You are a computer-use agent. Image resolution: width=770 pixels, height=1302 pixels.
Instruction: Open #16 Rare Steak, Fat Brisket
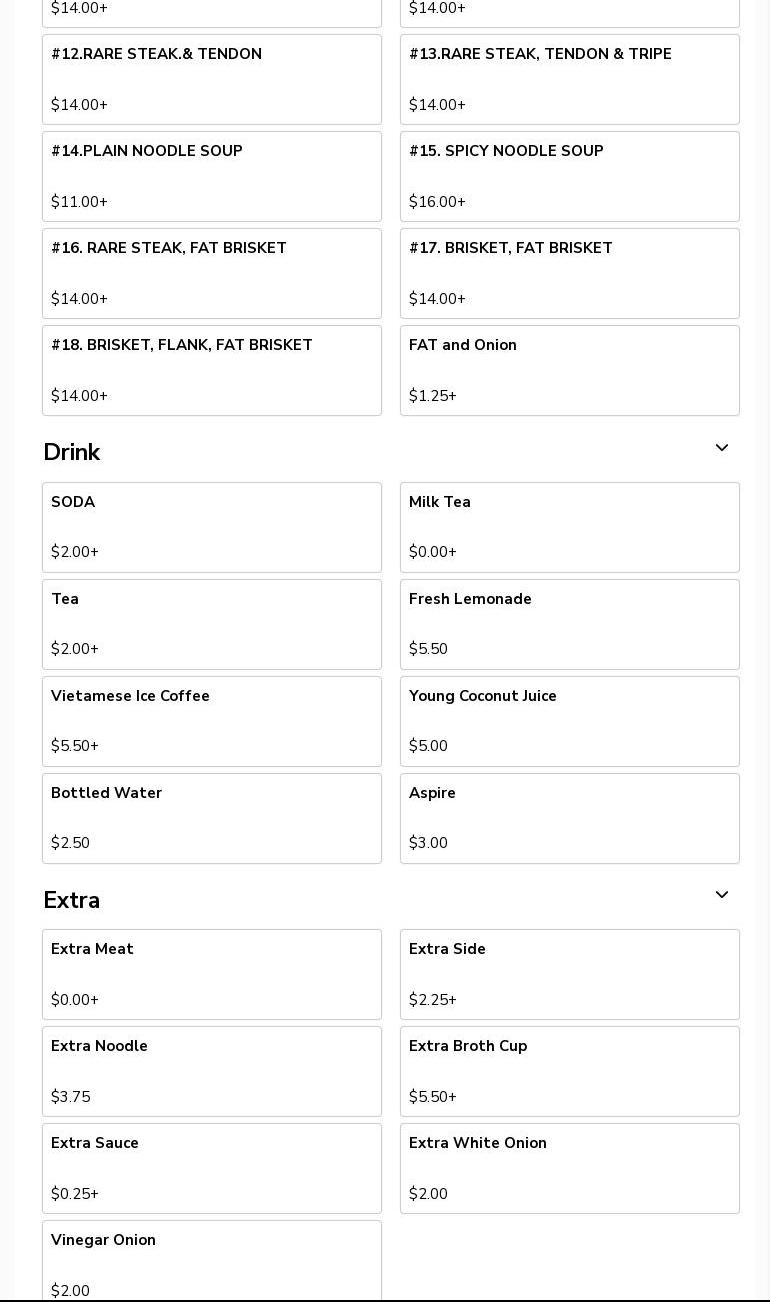tap(212, 273)
